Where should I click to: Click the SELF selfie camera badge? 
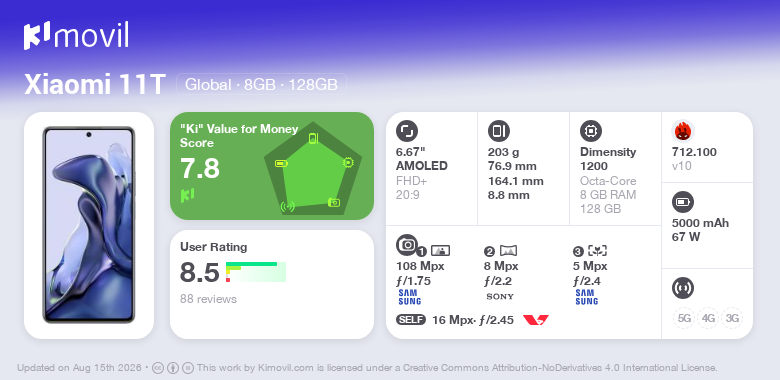[x=411, y=319]
